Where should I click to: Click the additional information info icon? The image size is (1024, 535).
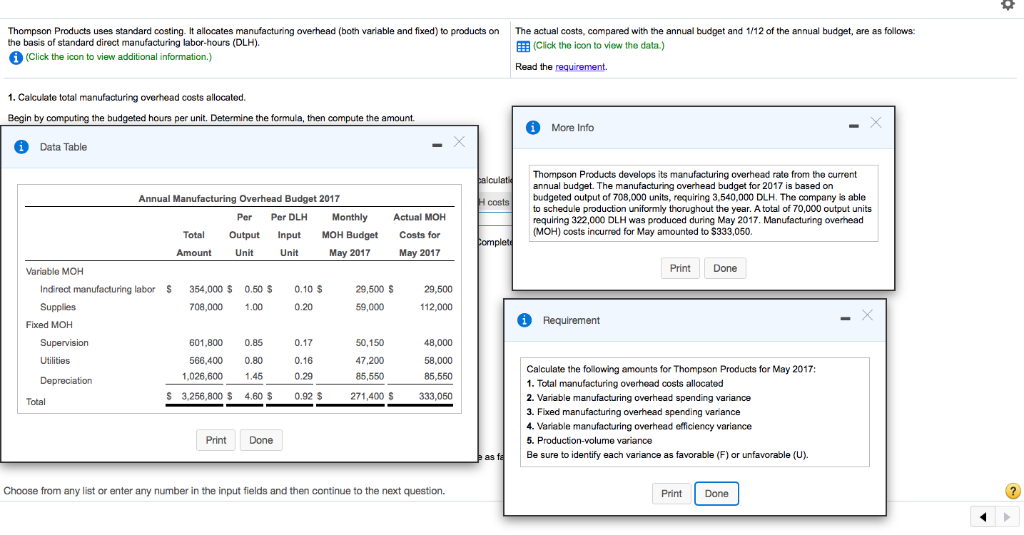click(16, 57)
